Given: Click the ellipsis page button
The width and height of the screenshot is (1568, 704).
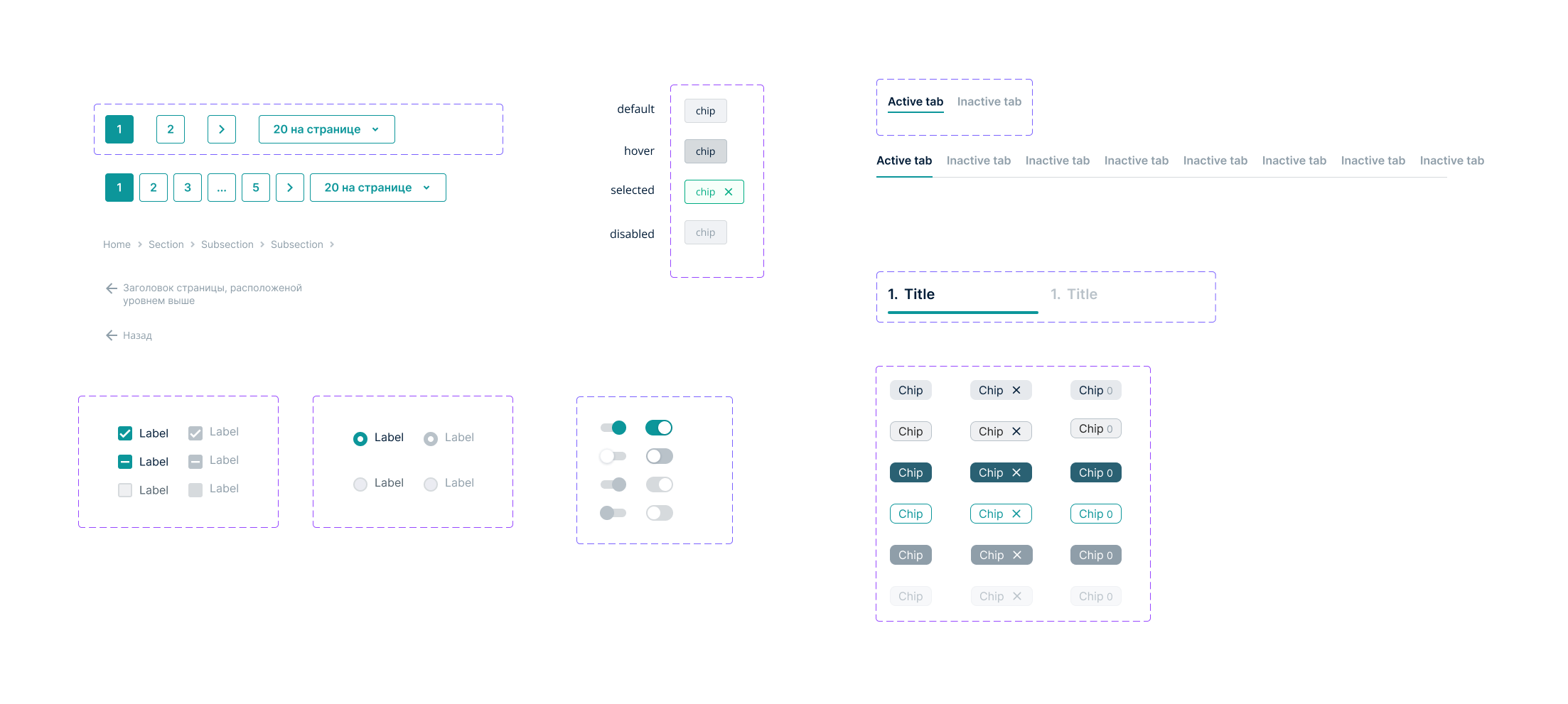Looking at the screenshot, I should click(222, 188).
